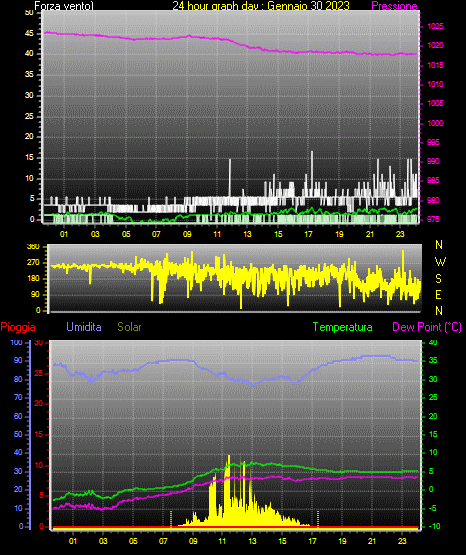Click the W compass direction letter
466x555 pixels.
[440, 262]
